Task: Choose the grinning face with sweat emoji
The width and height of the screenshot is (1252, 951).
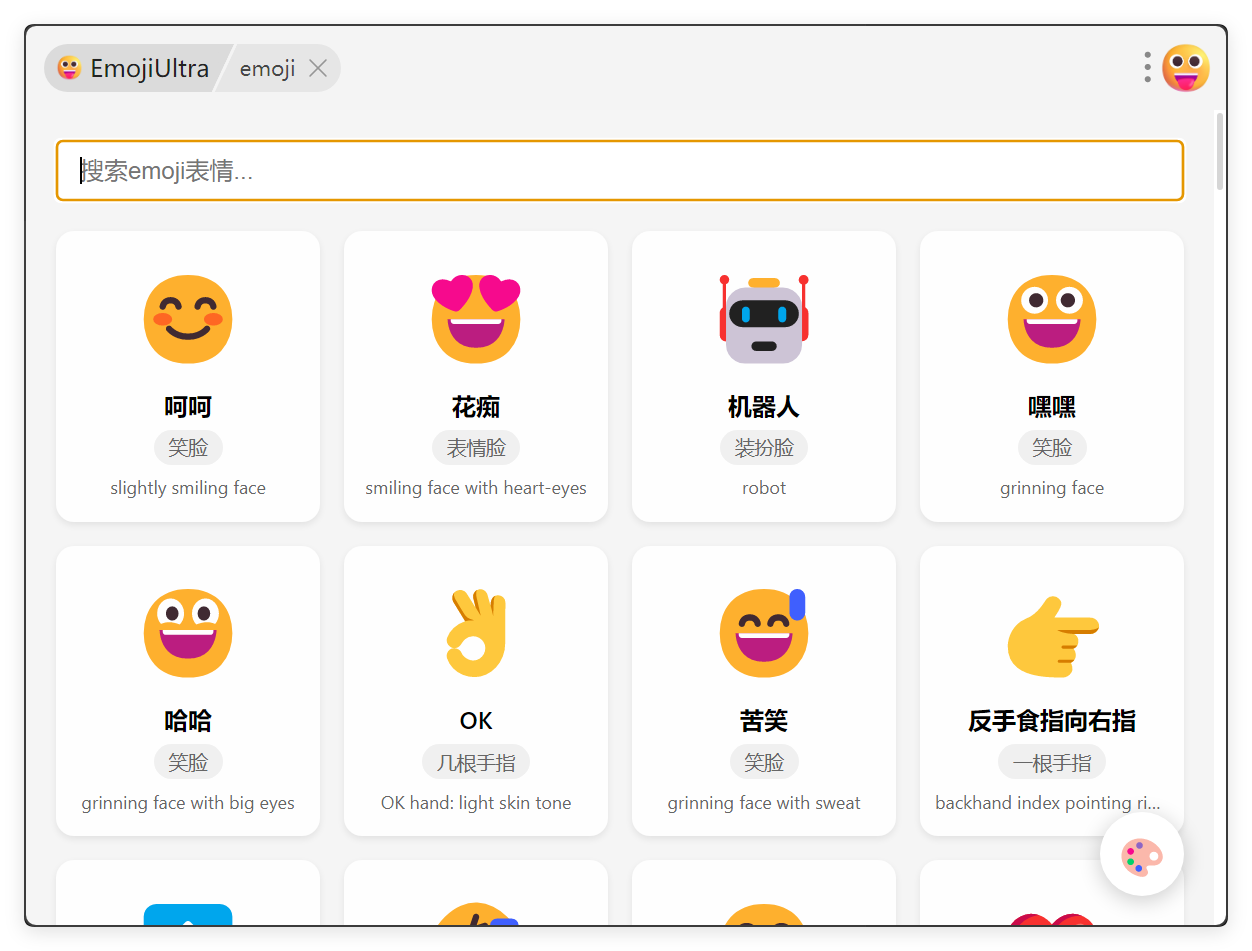Action: point(764,633)
